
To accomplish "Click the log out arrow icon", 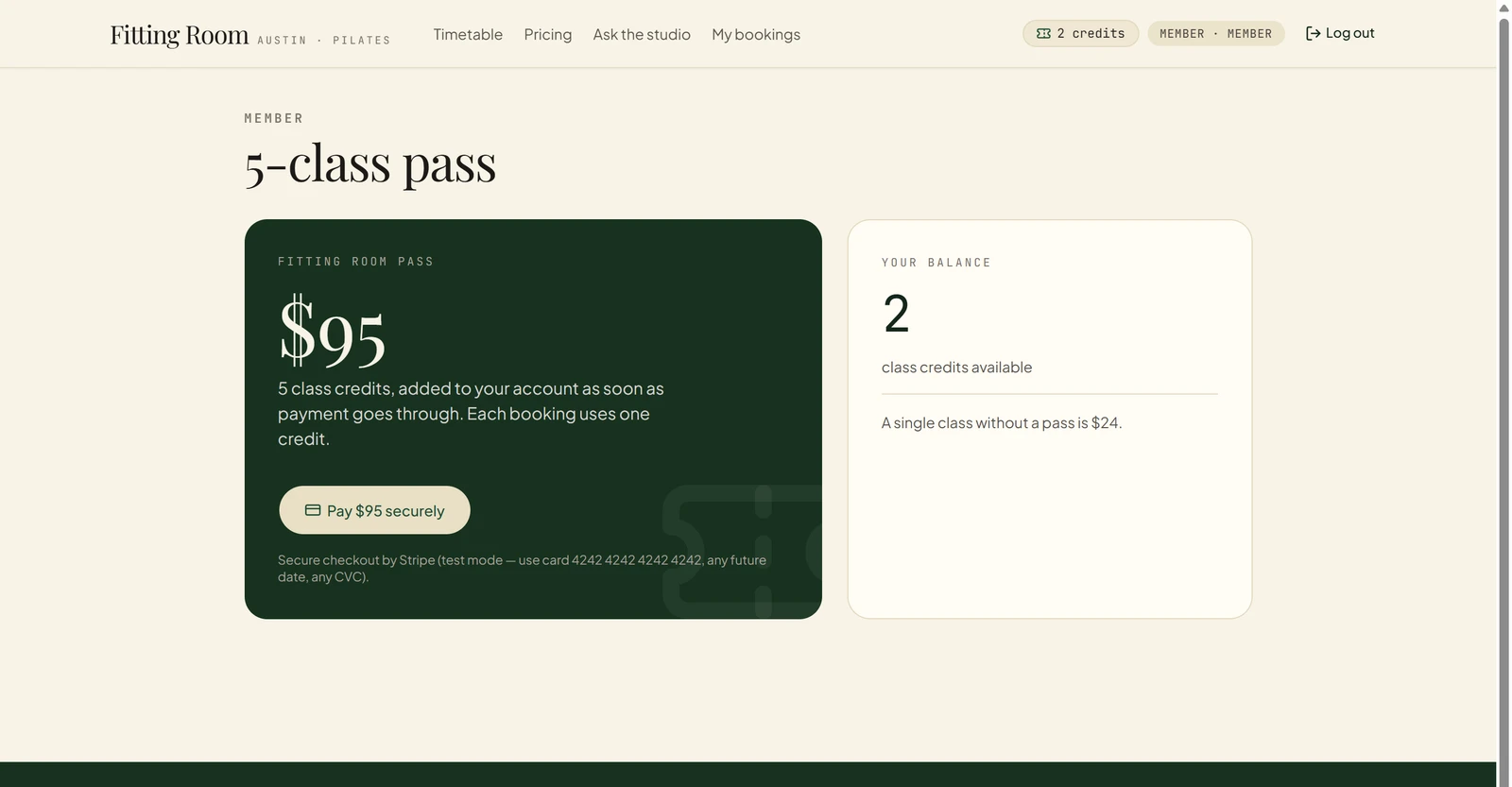I will point(1313,34).
